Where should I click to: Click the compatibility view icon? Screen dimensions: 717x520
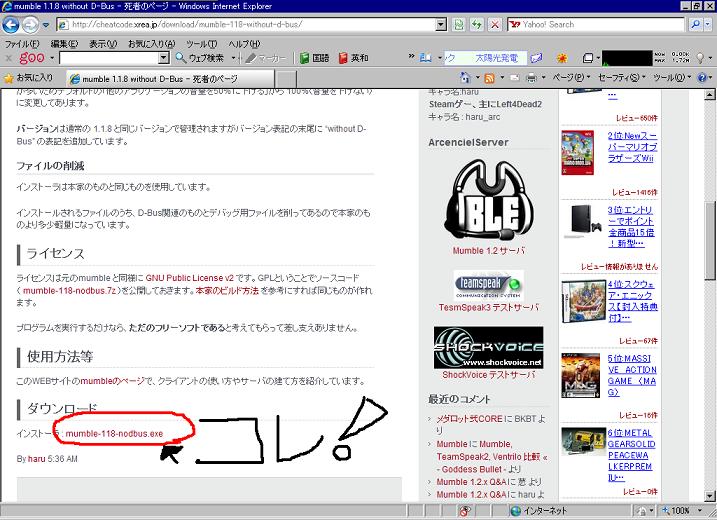(x=458, y=25)
